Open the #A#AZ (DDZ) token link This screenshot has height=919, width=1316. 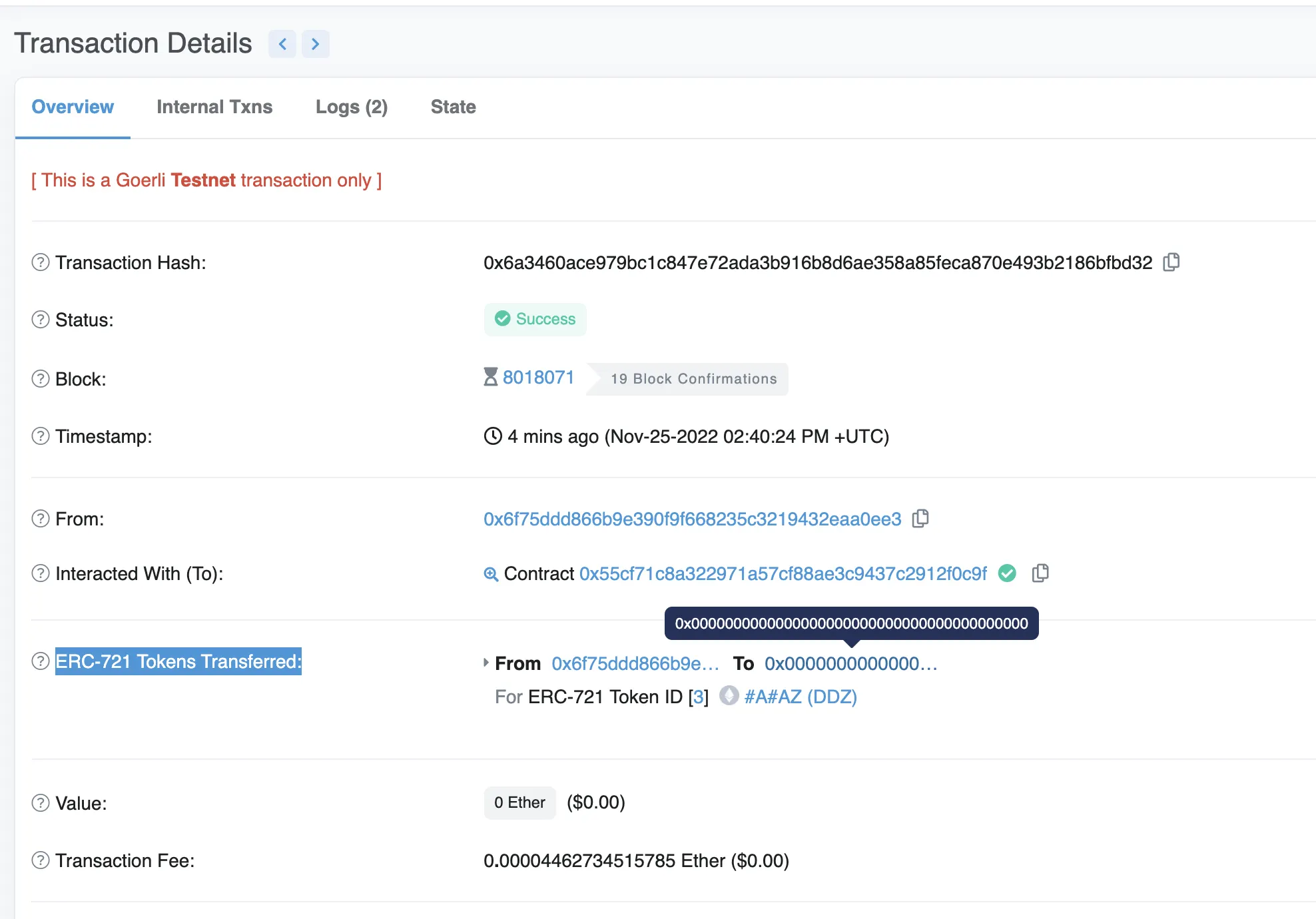click(x=800, y=697)
